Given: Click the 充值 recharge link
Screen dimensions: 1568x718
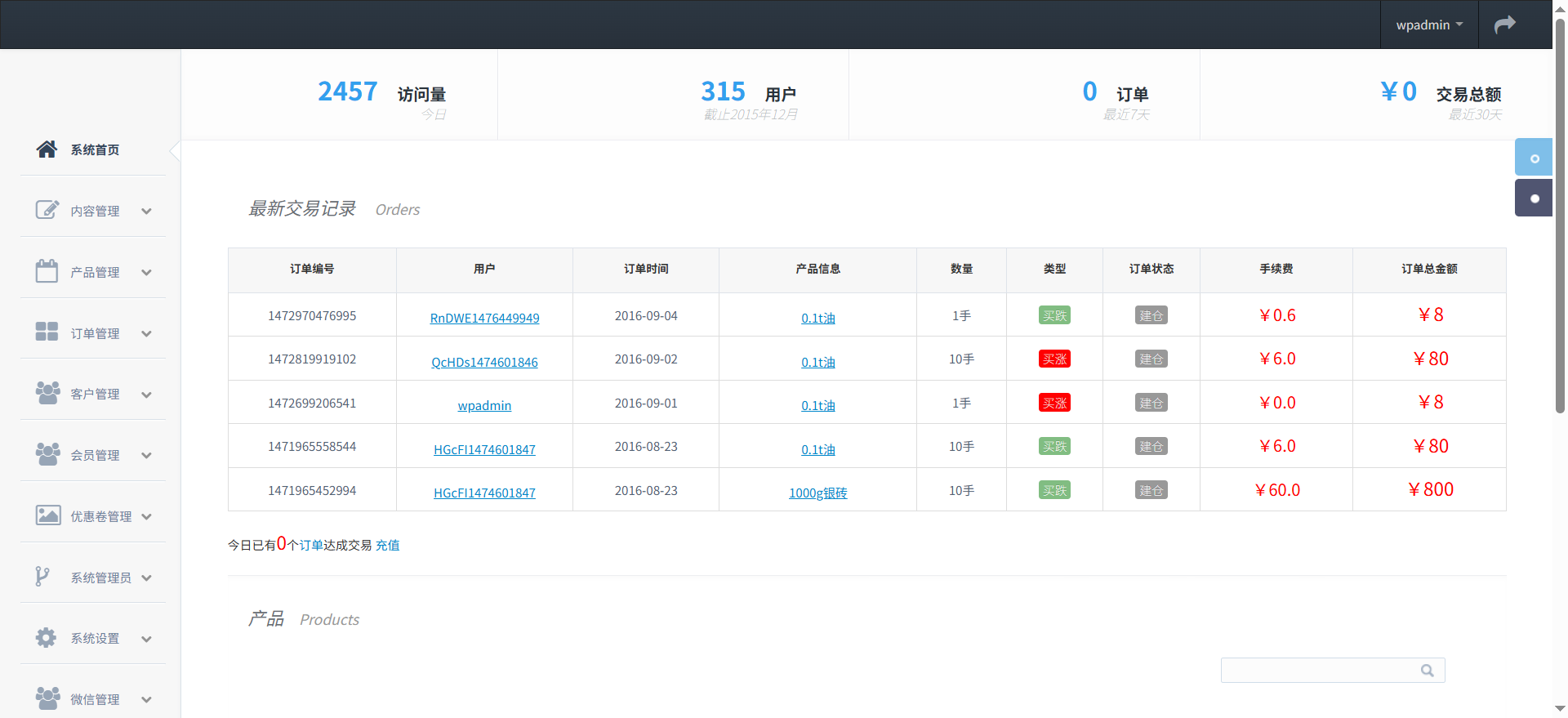Looking at the screenshot, I should click(x=388, y=546).
